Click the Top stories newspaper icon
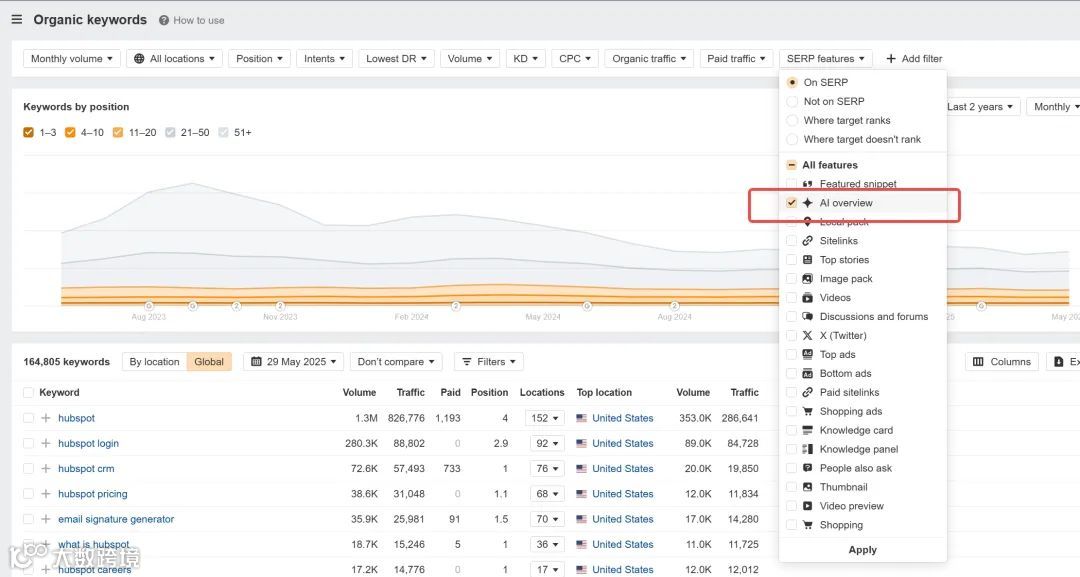This screenshot has width=1080, height=577. click(x=807, y=260)
